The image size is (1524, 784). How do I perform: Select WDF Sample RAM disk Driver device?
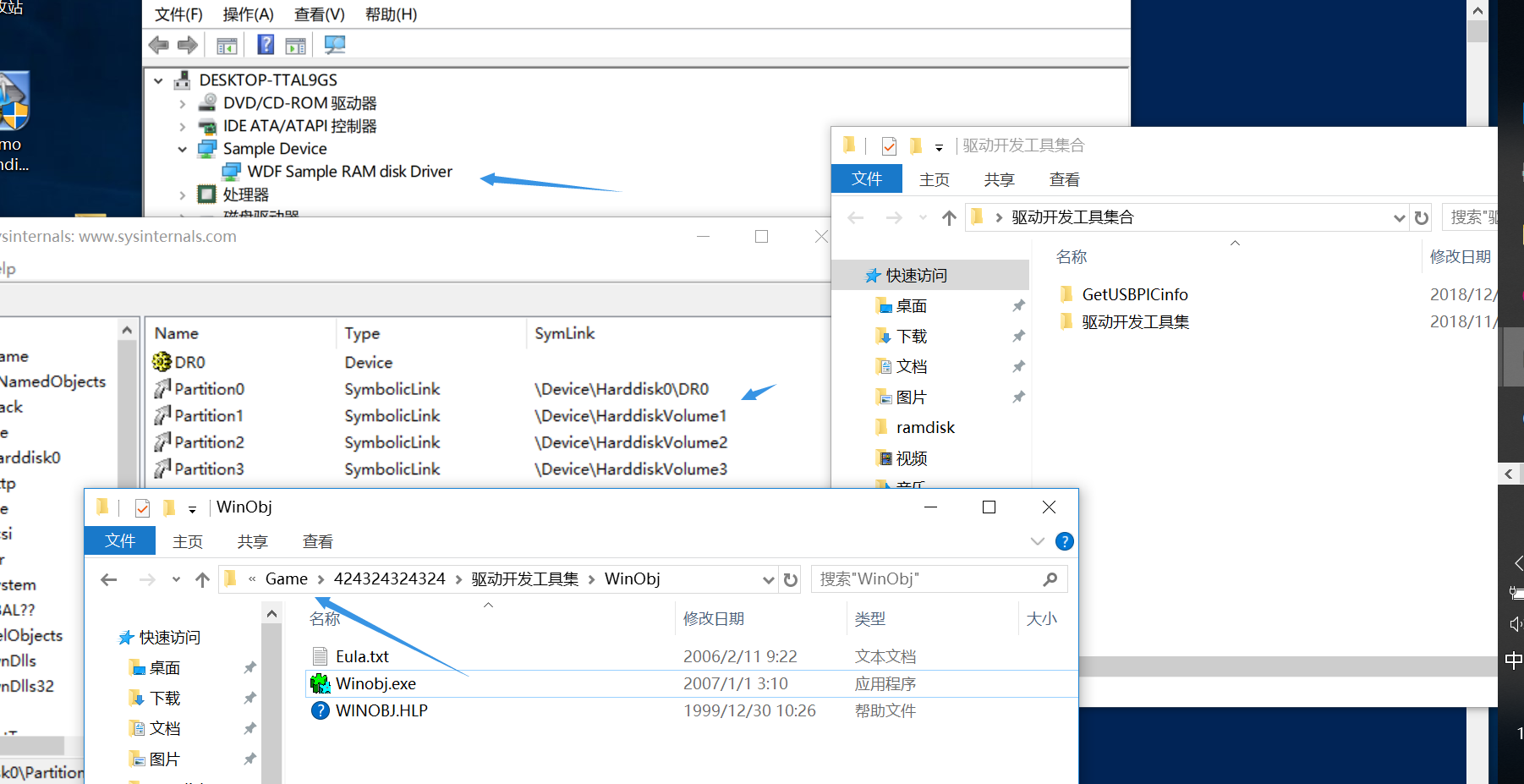click(x=349, y=172)
